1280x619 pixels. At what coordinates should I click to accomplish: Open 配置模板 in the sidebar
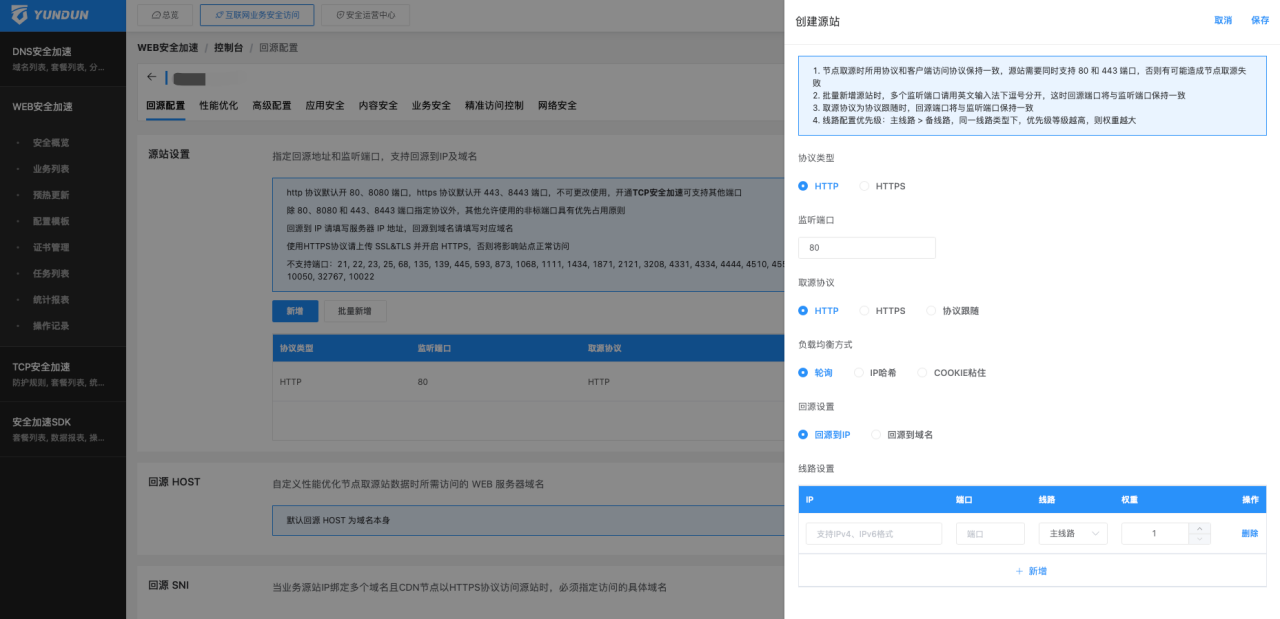tap(51, 221)
